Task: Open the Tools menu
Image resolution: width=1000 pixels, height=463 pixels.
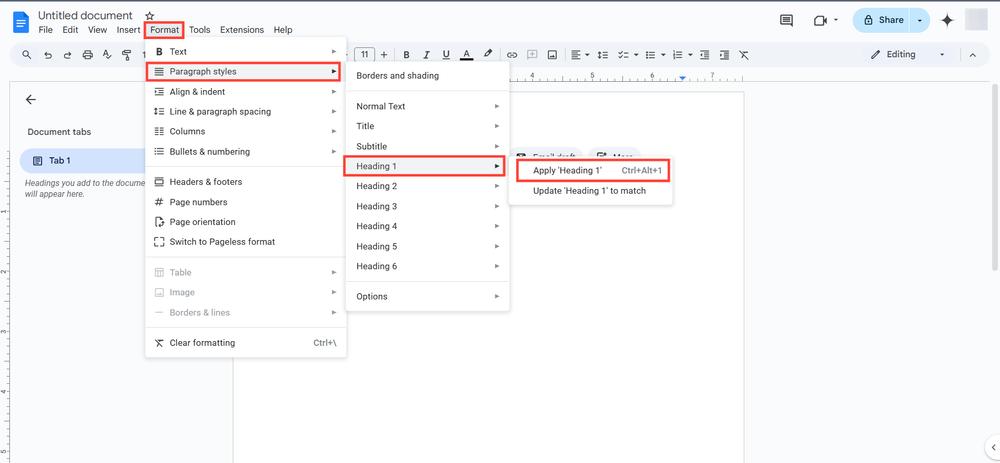Action: coord(200,30)
